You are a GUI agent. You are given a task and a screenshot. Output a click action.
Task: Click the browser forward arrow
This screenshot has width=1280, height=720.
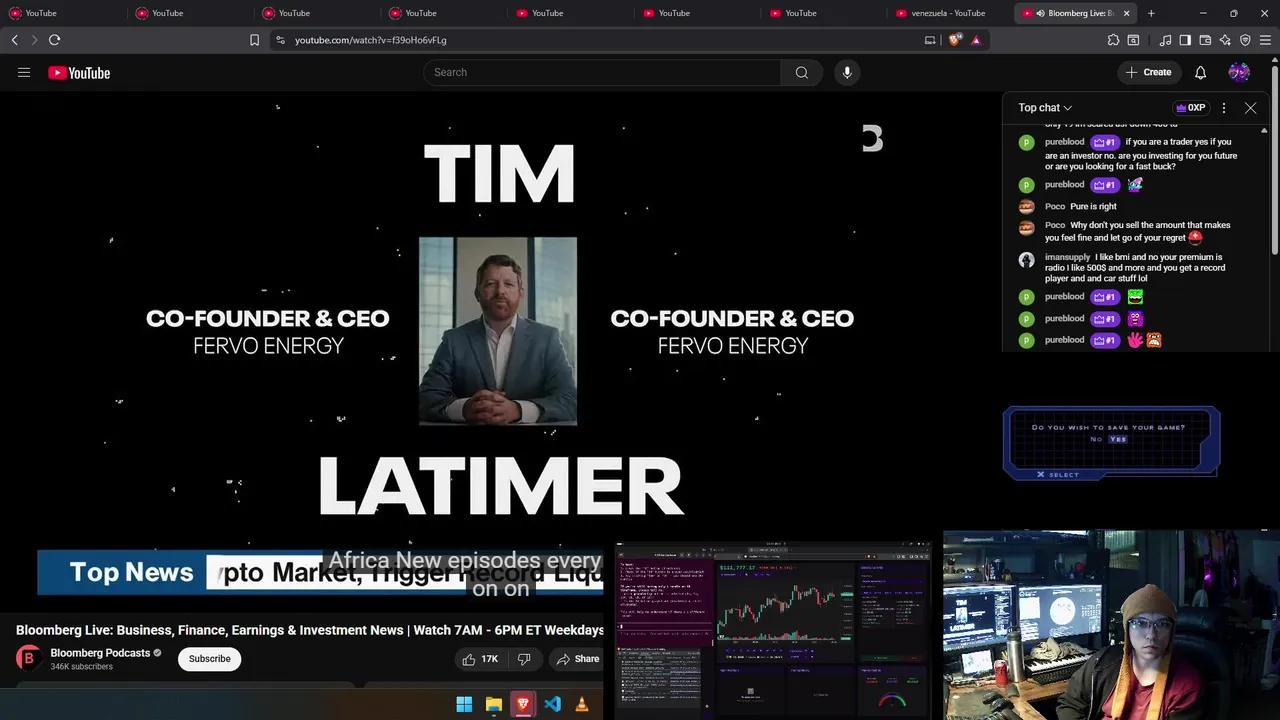click(34, 40)
